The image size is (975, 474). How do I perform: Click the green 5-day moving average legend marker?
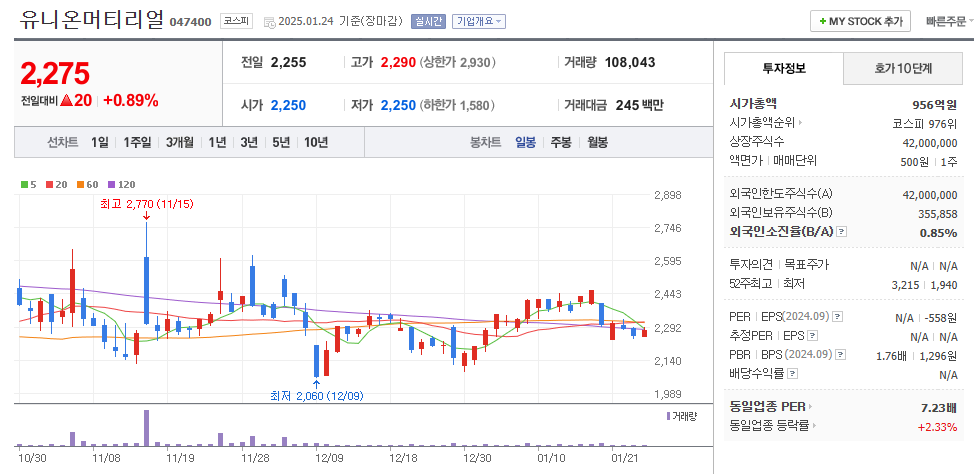point(24,185)
